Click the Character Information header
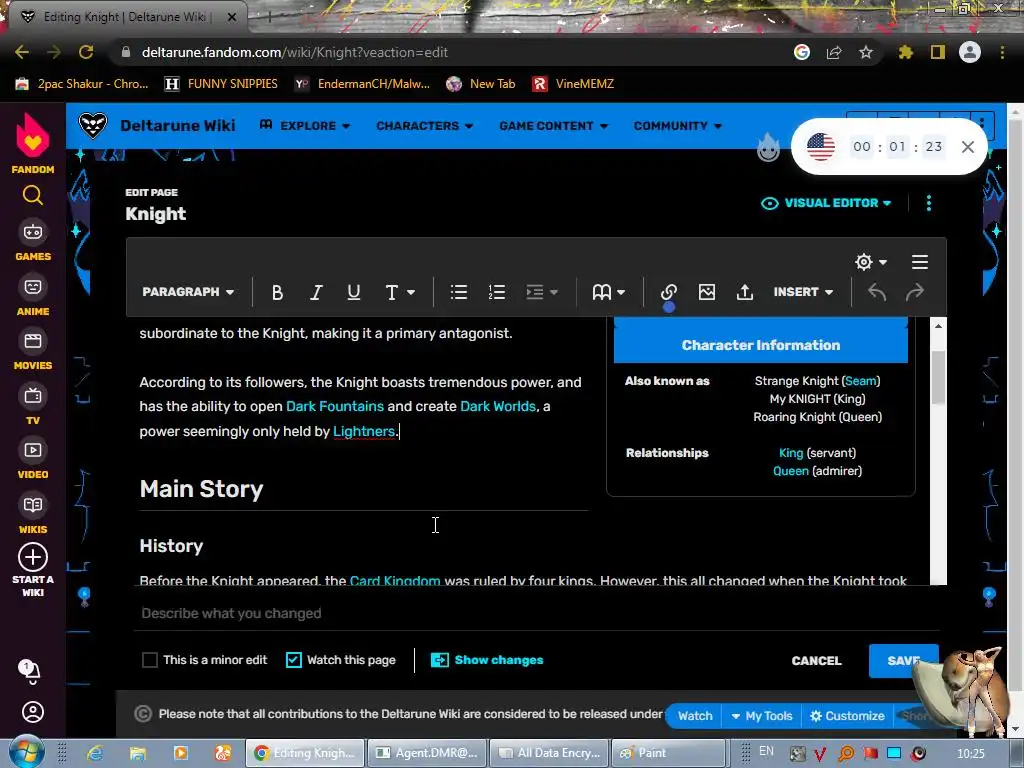Screen dimensions: 1024x768 761,345
